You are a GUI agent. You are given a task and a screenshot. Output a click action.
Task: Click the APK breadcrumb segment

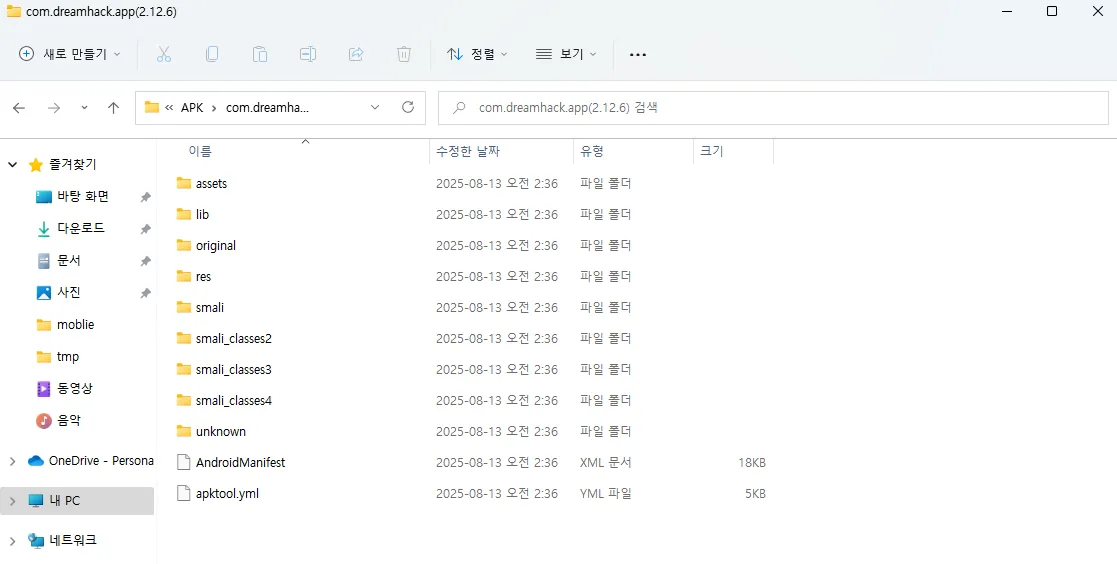192,108
